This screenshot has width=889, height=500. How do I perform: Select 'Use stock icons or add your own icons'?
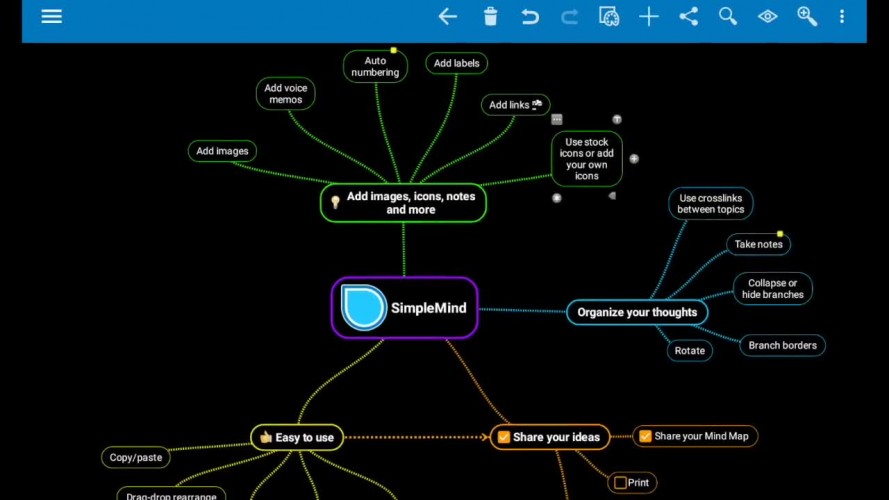click(x=586, y=159)
